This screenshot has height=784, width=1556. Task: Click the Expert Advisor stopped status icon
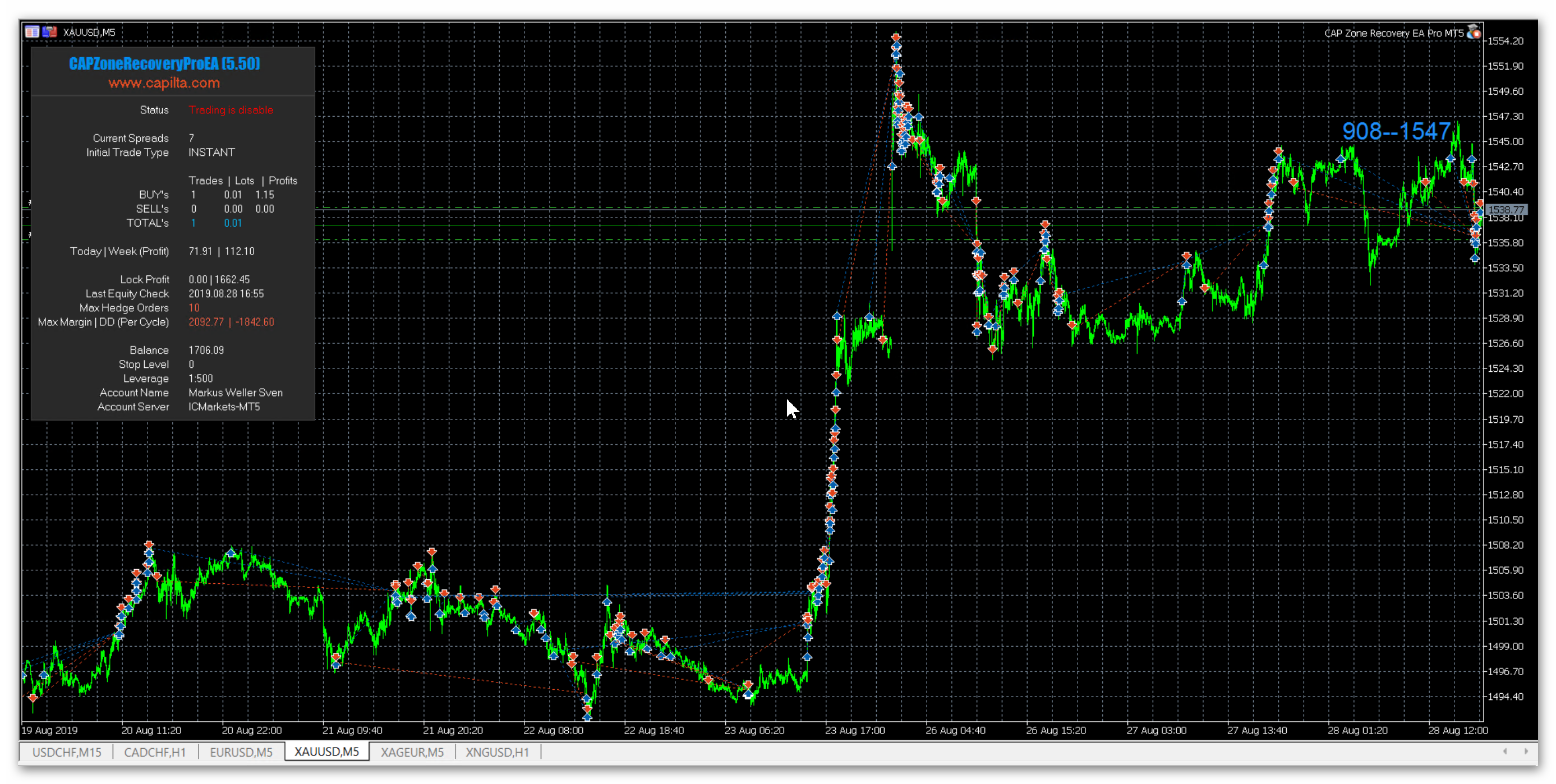pos(1474,32)
